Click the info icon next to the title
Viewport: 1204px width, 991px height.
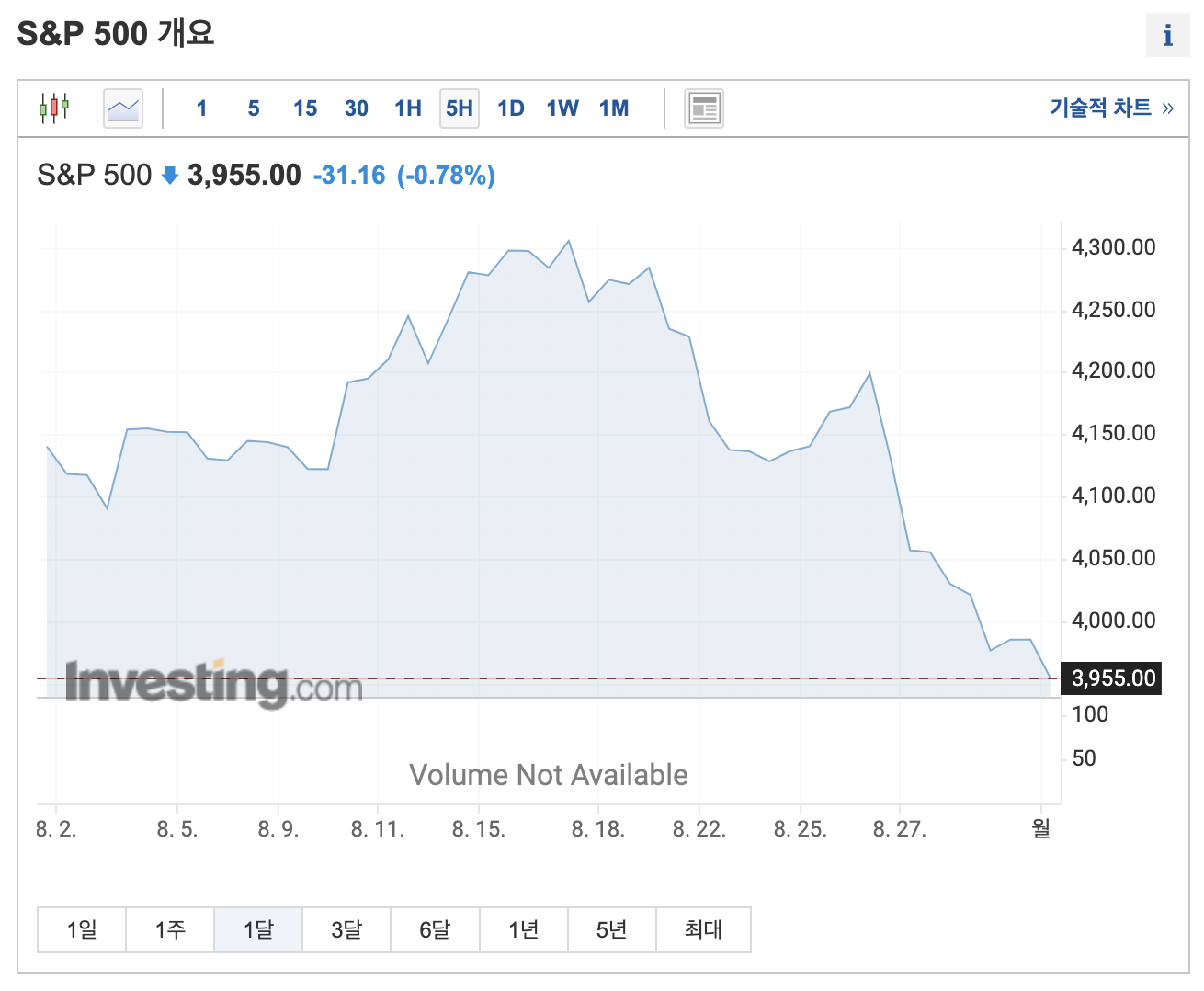click(1167, 36)
